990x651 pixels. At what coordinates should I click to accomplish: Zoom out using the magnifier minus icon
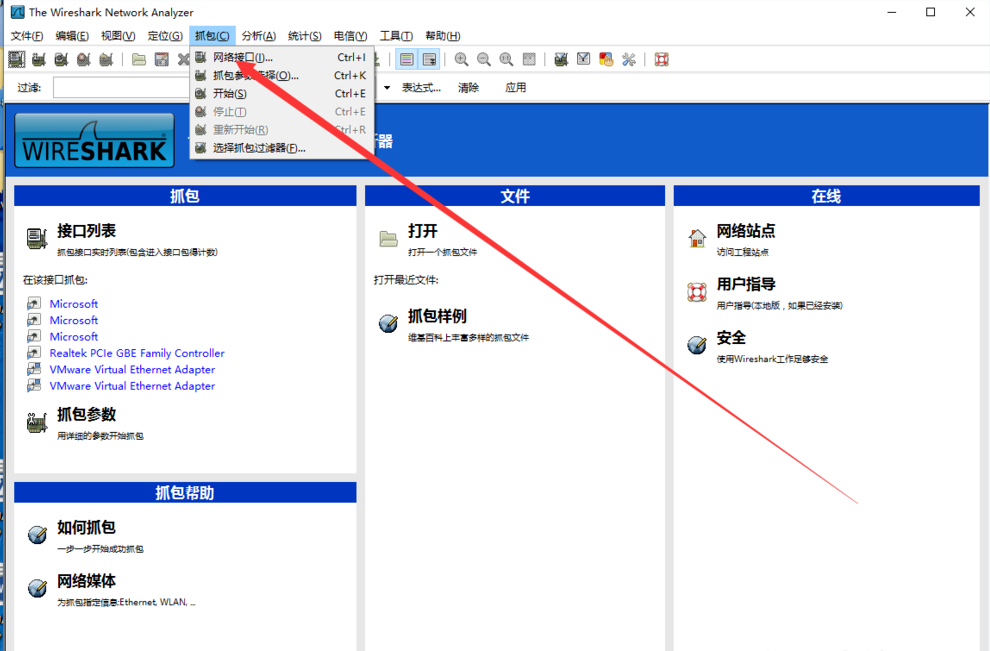483,59
